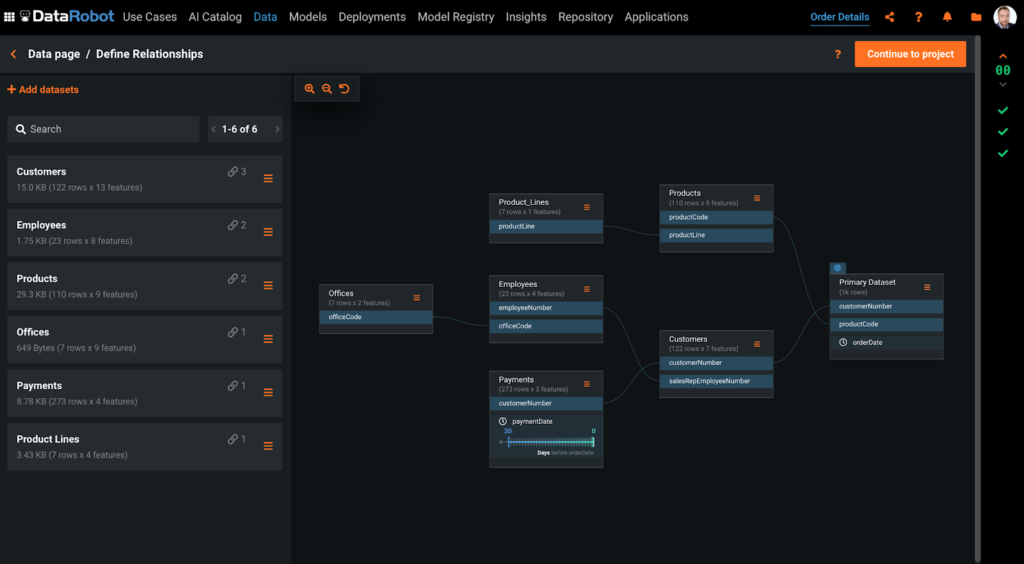Select productCode key in Products node
The image size is (1024, 564).
pyautogui.click(x=716, y=217)
